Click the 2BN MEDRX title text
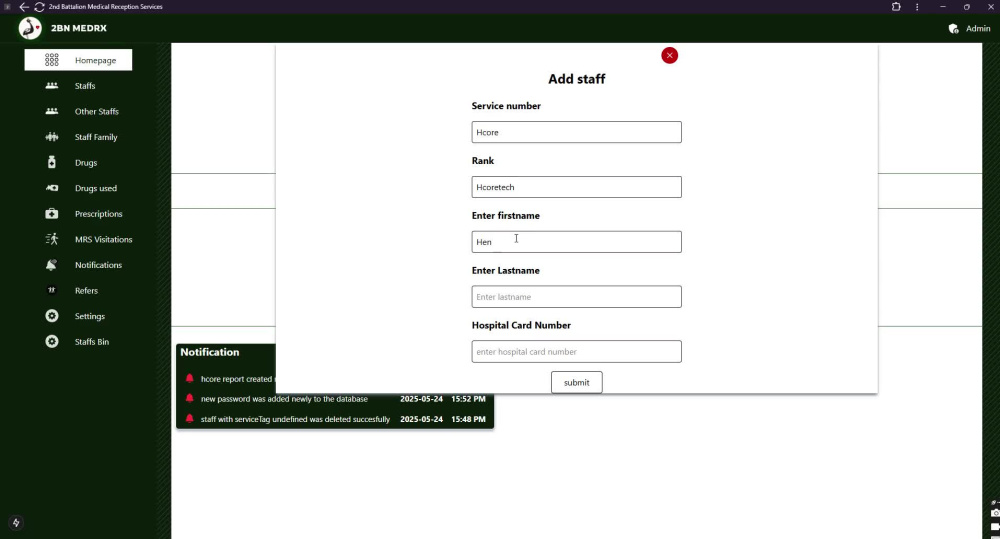 pos(79,28)
